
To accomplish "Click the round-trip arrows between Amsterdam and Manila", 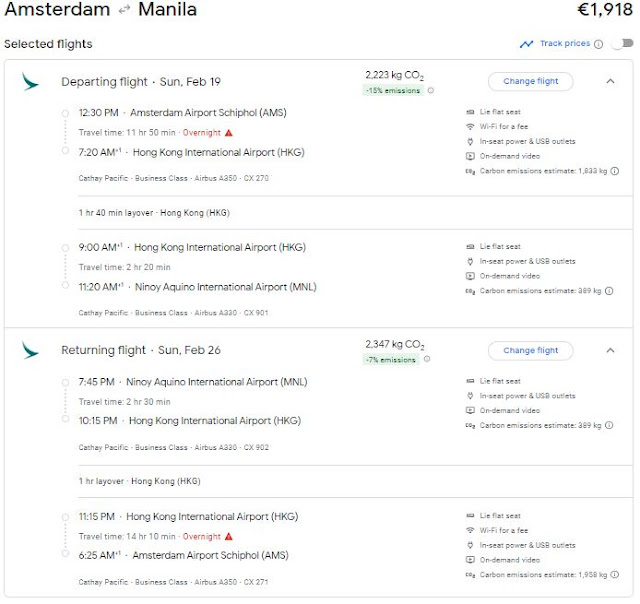I will [x=123, y=11].
